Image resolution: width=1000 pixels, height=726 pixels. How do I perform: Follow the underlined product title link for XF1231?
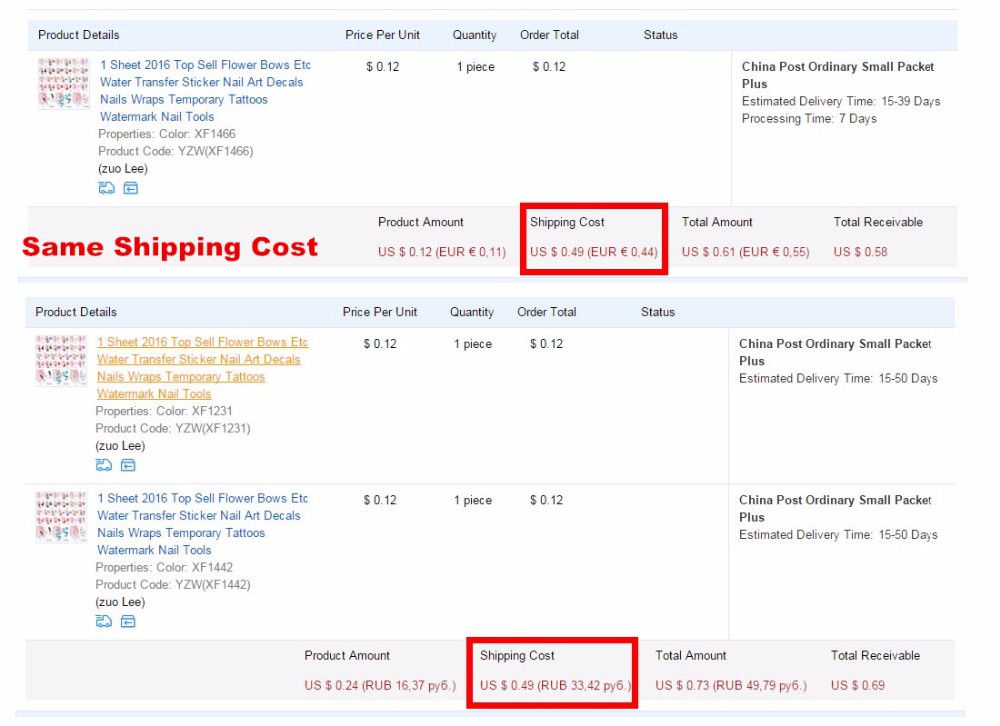click(203, 368)
